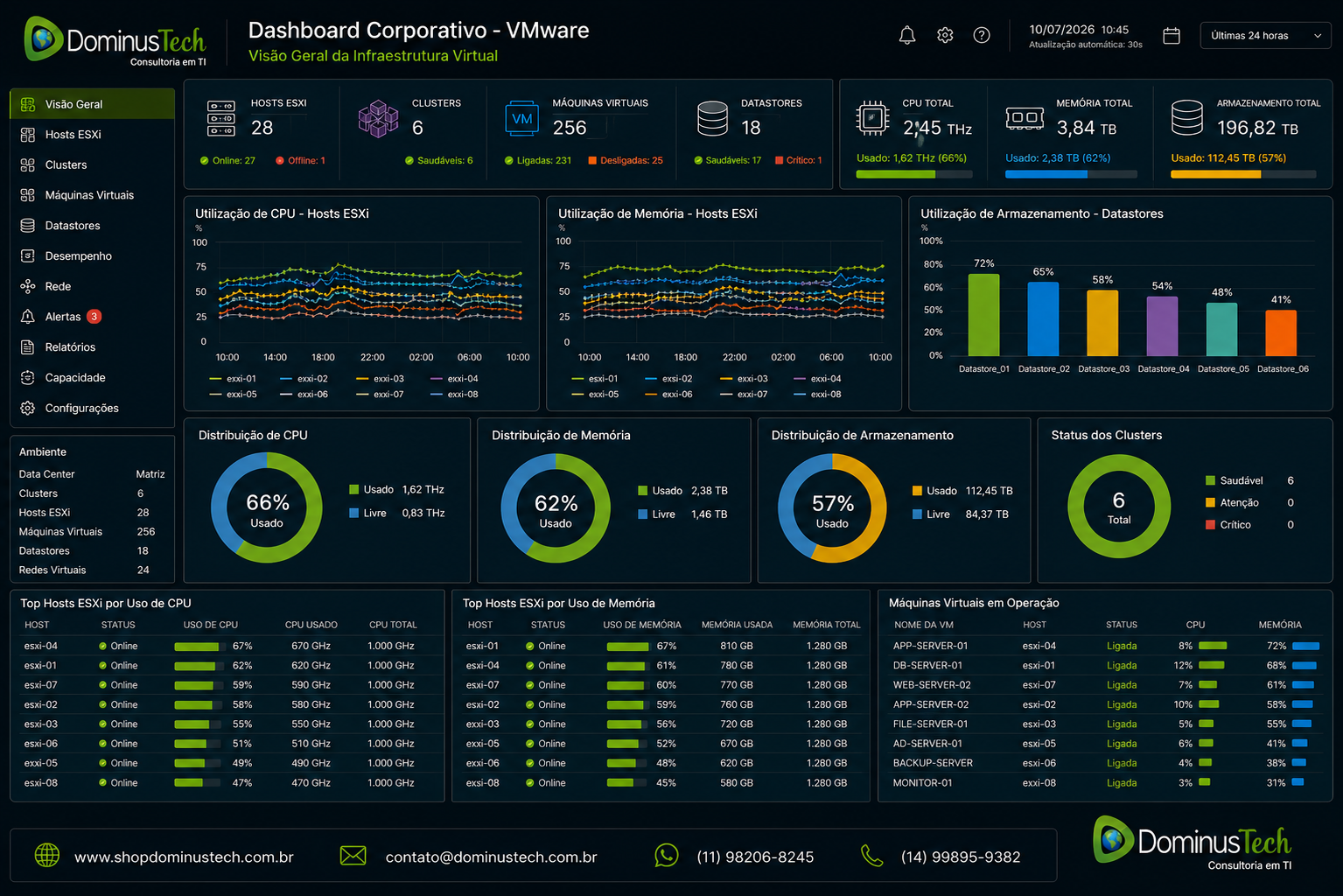
Task: Sort by MEMÓRIA USADA column header
Action: tap(737, 626)
